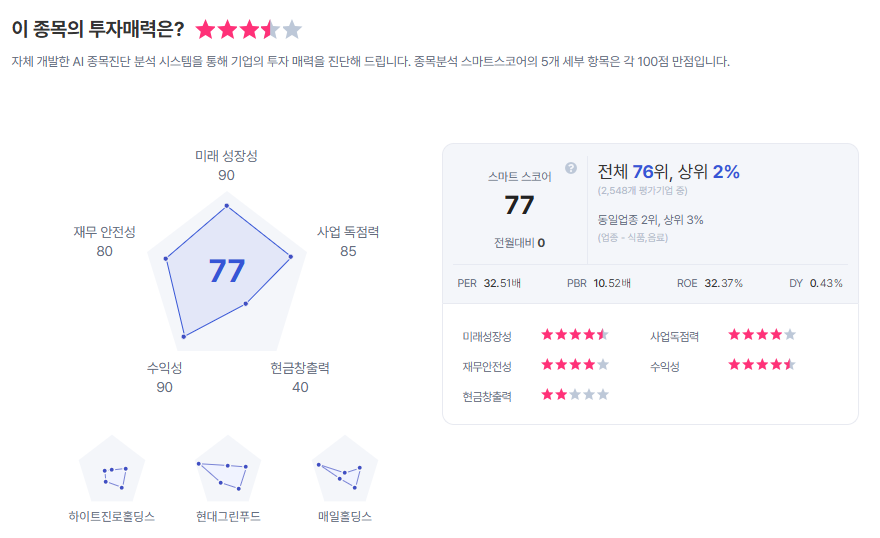Click the 미래 성장성 radar axis label
This screenshot has width=880, height=538.
tap(226, 156)
